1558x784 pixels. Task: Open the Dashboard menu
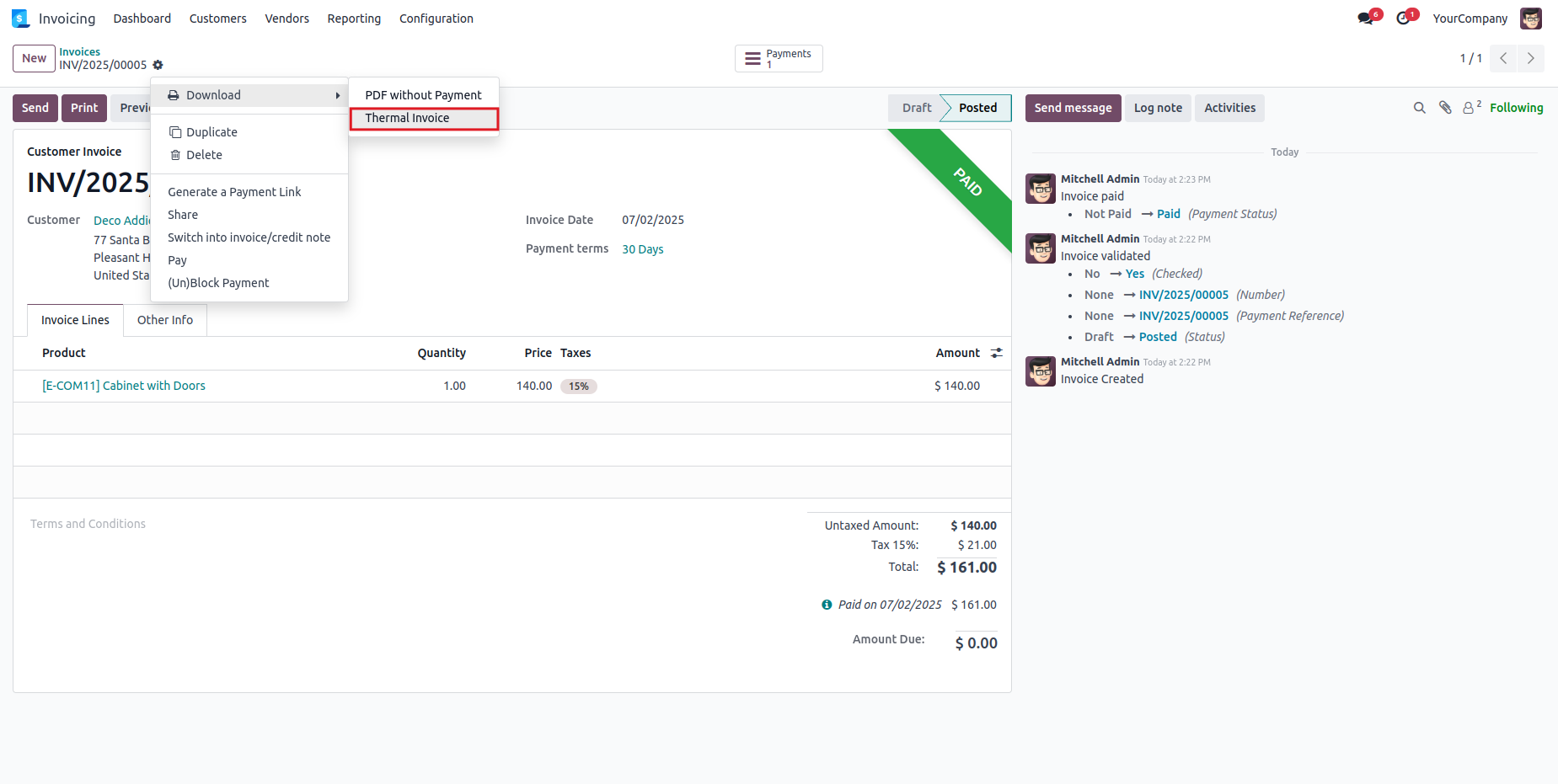(142, 19)
